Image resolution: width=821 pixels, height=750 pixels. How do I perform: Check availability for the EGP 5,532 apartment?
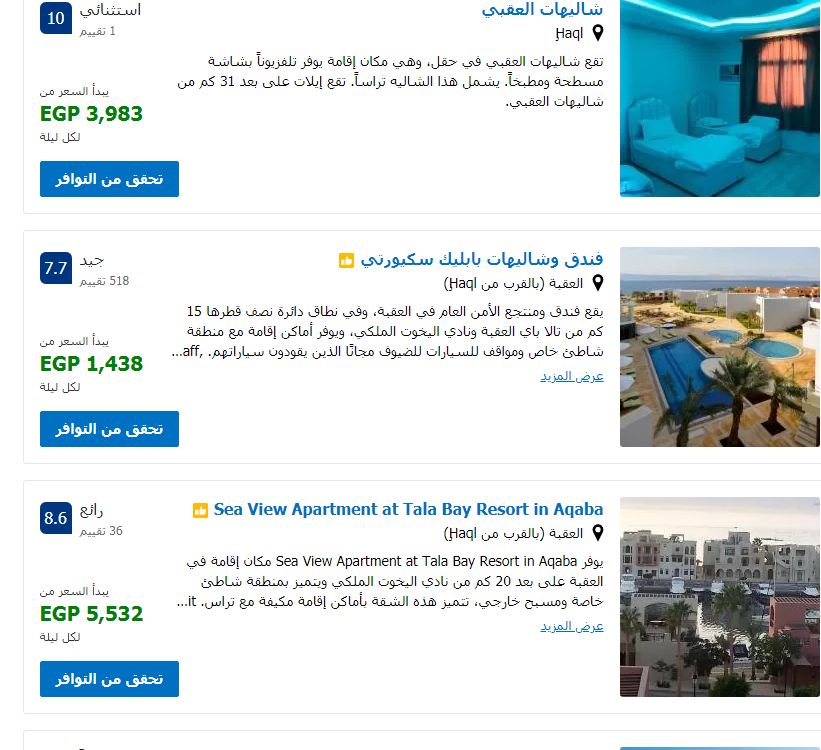(x=109, y=679)
